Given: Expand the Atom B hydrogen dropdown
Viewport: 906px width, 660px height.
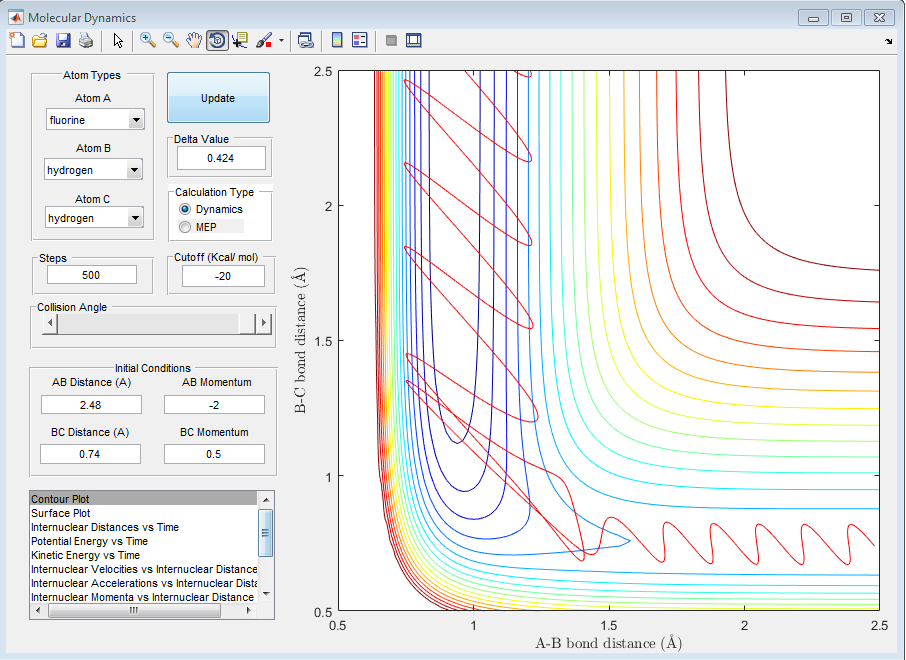Looking at the screenshot, I should coord(136,170).
